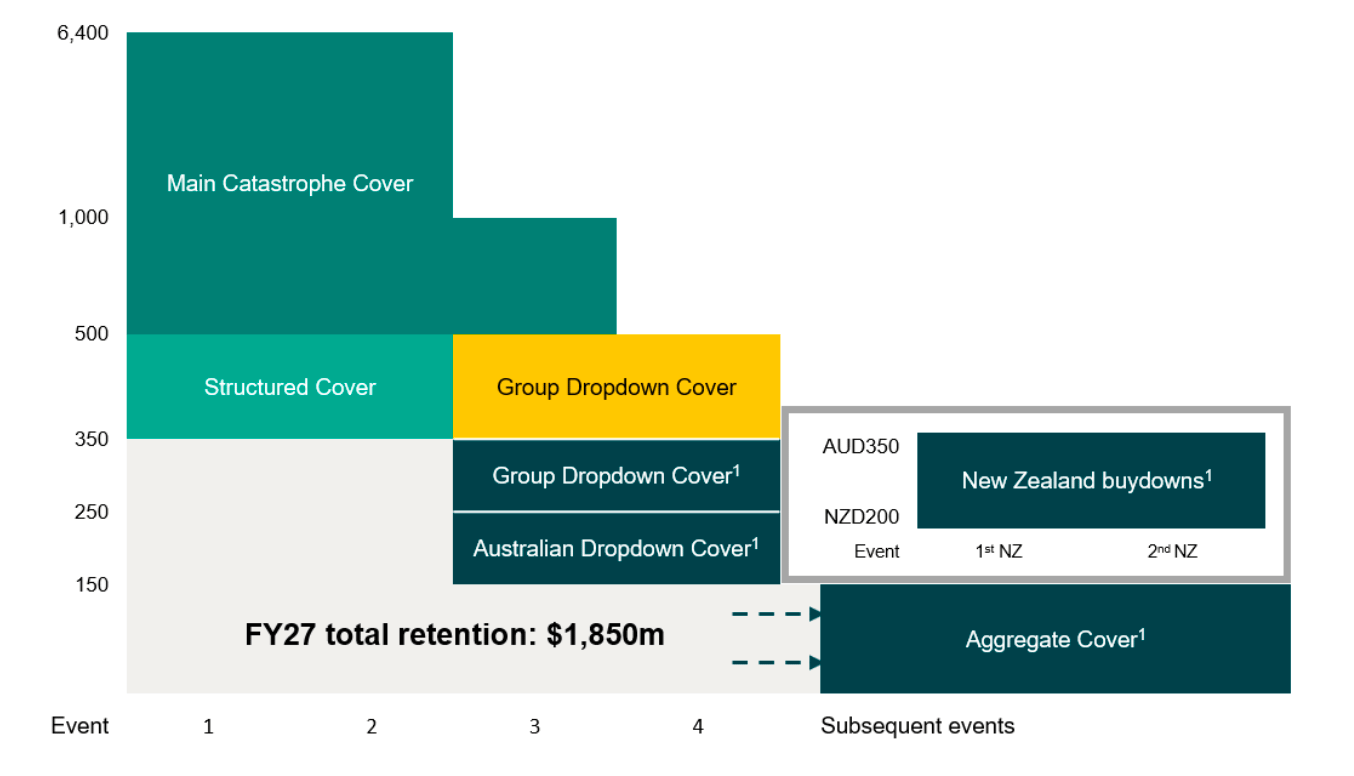Click the event number 4 on the bottom axis
1354x776 pixels.
(x=698, y=727)
